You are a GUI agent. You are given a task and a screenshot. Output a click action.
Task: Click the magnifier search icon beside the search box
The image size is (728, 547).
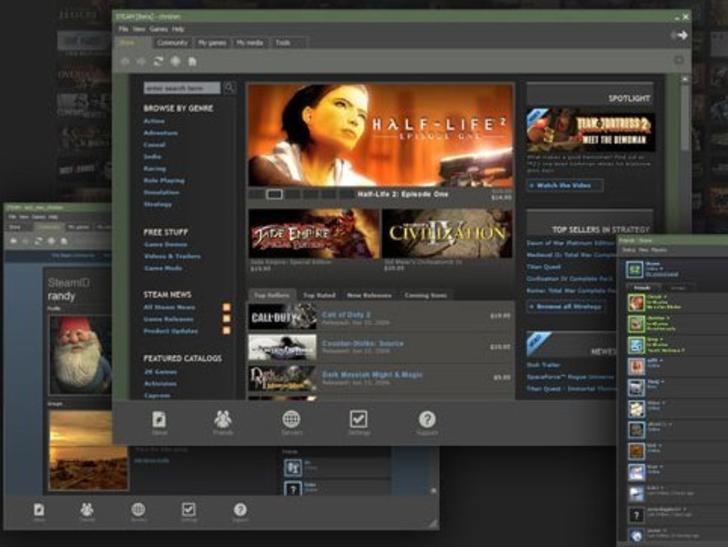(x=229, y=87)
